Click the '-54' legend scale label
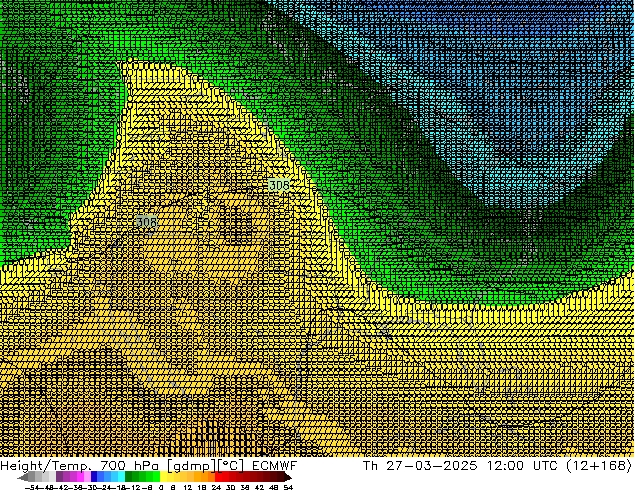This screenshot has width=634, height=490. coord(32,488)
